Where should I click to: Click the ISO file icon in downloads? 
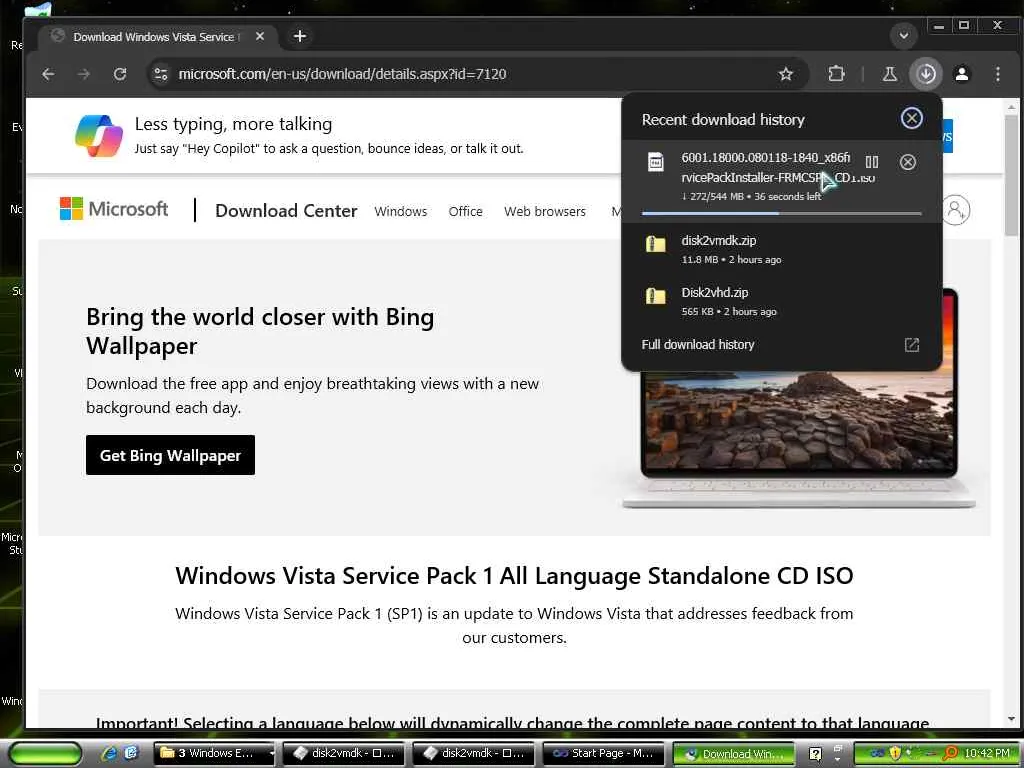656,162
